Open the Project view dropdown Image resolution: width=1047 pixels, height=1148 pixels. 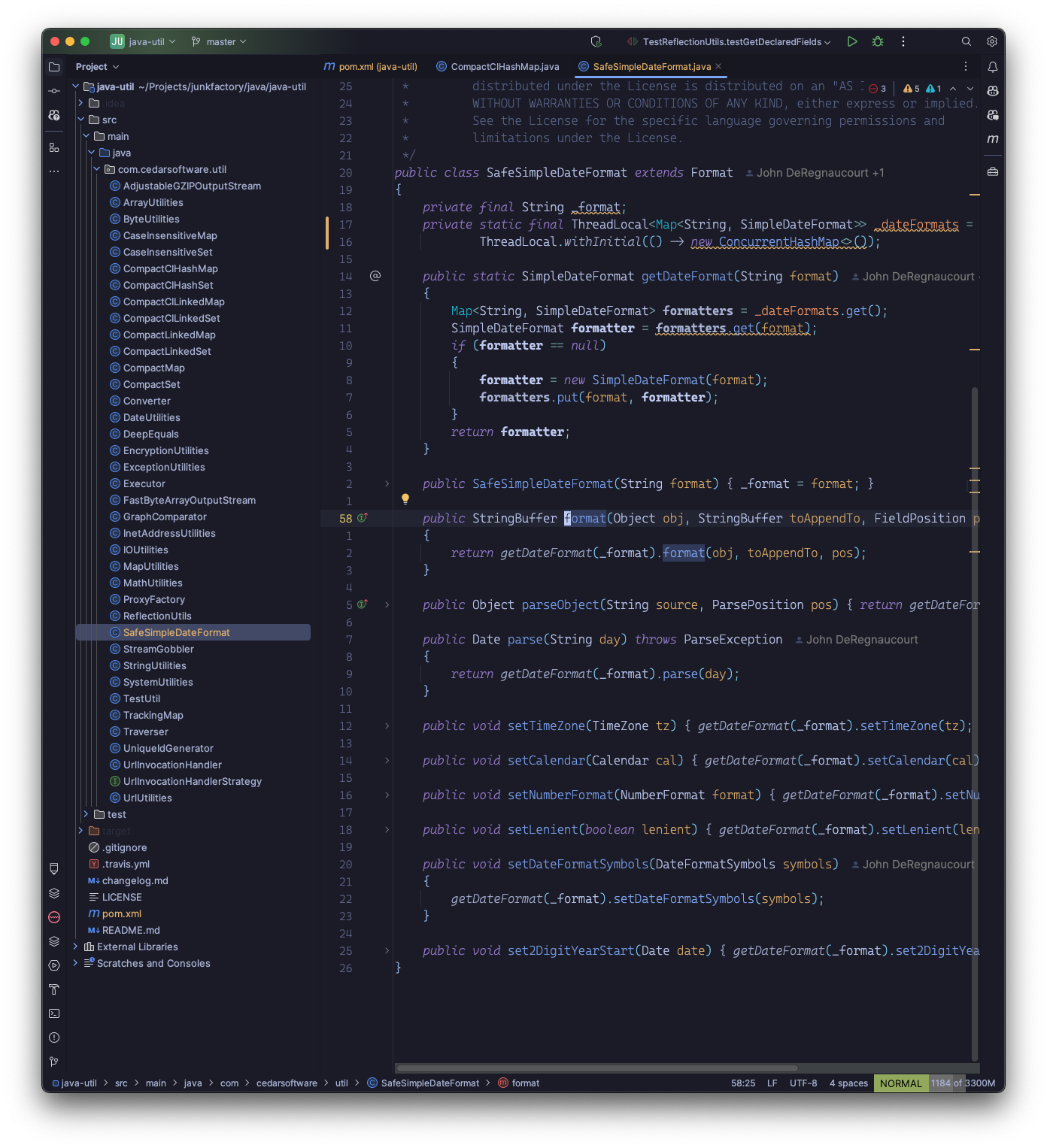click(x=98, y=67)
